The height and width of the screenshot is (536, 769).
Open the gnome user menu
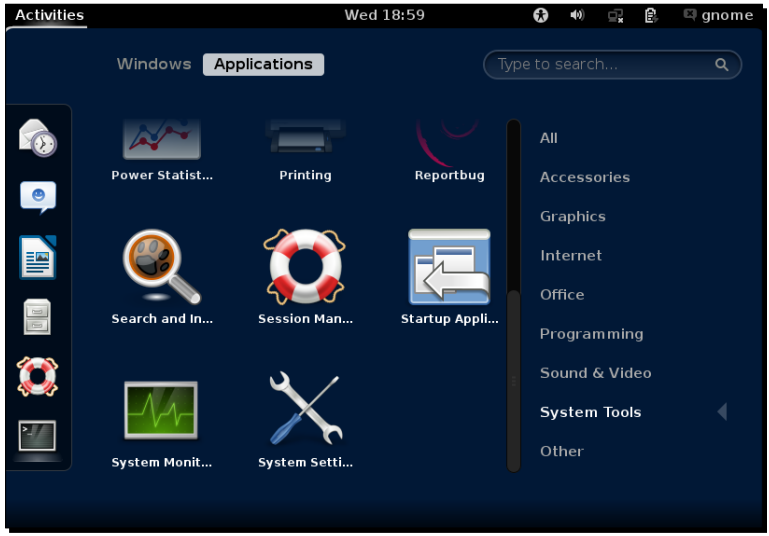click(717, 15)
